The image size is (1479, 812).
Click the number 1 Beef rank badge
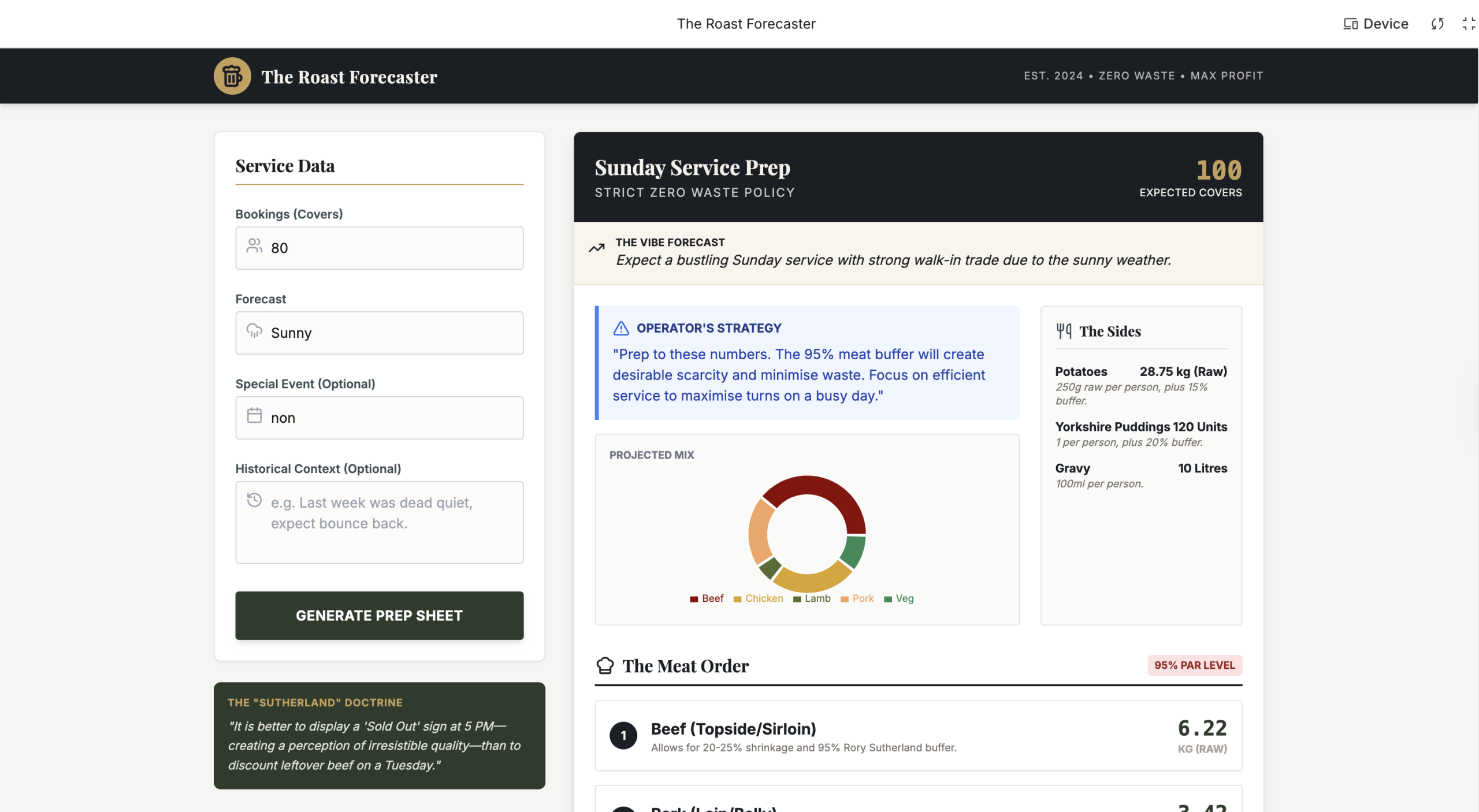pyautogui.click(x=623, y=736)
